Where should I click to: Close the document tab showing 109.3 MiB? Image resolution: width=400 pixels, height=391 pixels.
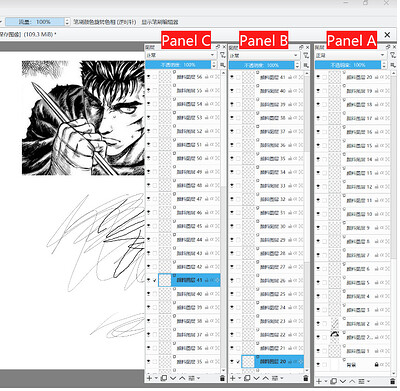[387, 35]
